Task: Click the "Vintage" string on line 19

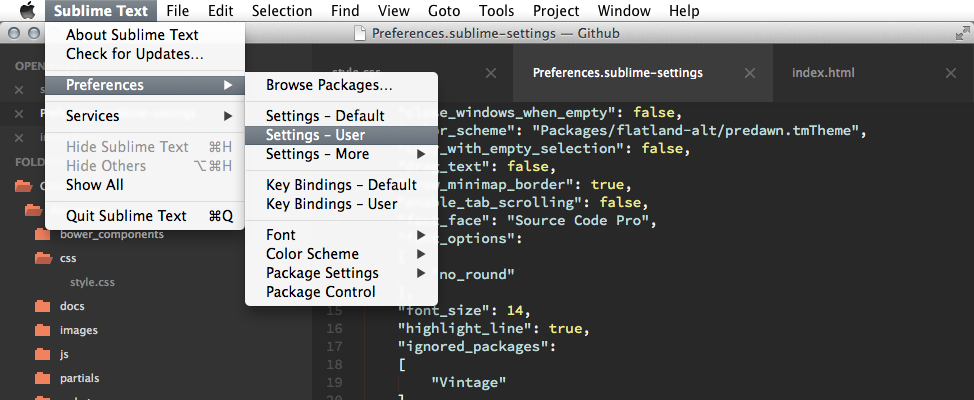Action: [x=469, y=382]
